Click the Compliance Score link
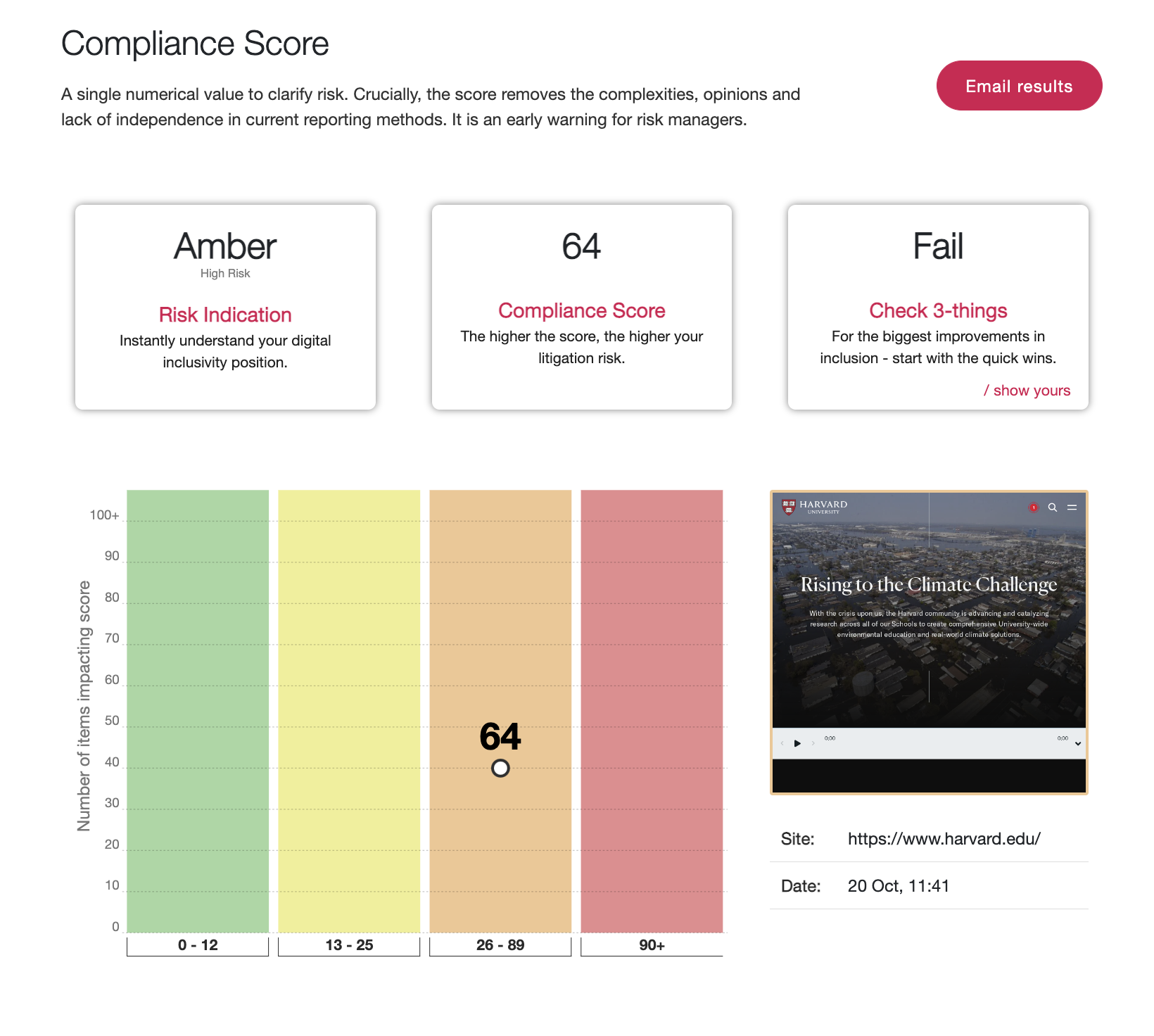1154x1036 pixels. (581, 310)
